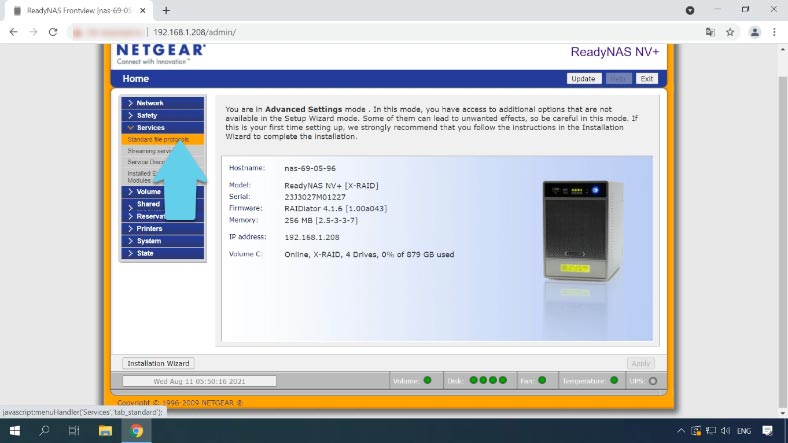Click model text ReadyNAS NV+ [X-RAID]
Image resolution: width=788 pixels, height=443 pixels.
click(x=331, y=185)
